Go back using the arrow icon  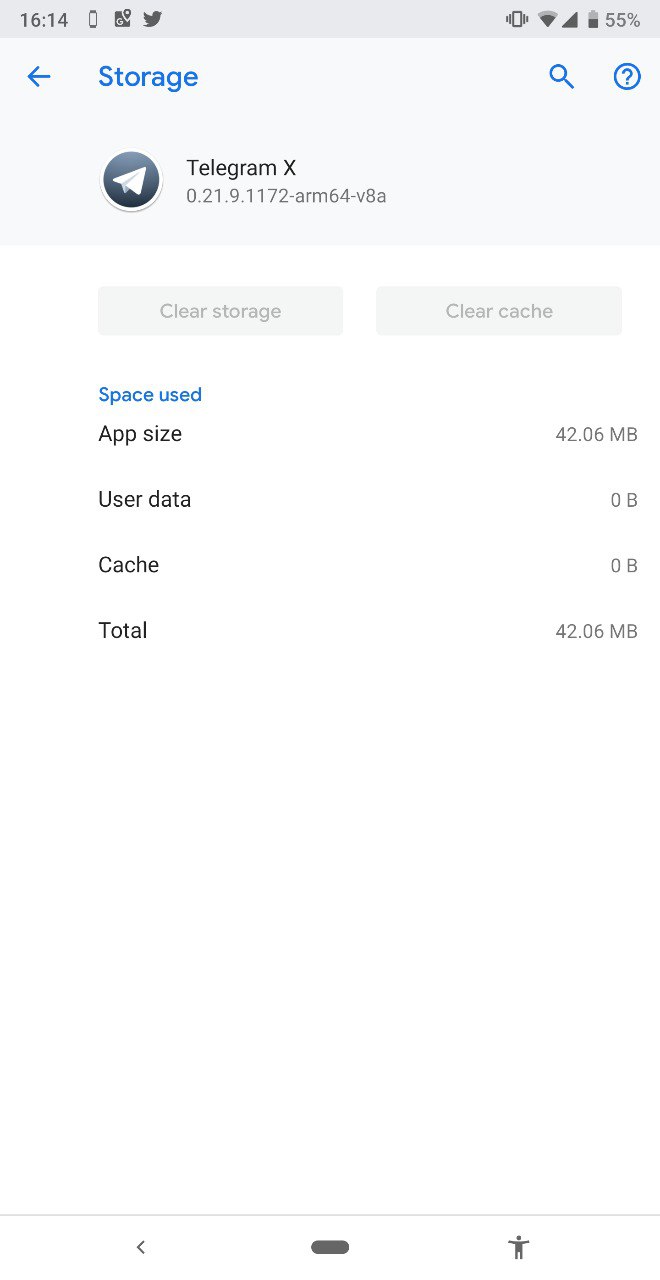point(39,77)
